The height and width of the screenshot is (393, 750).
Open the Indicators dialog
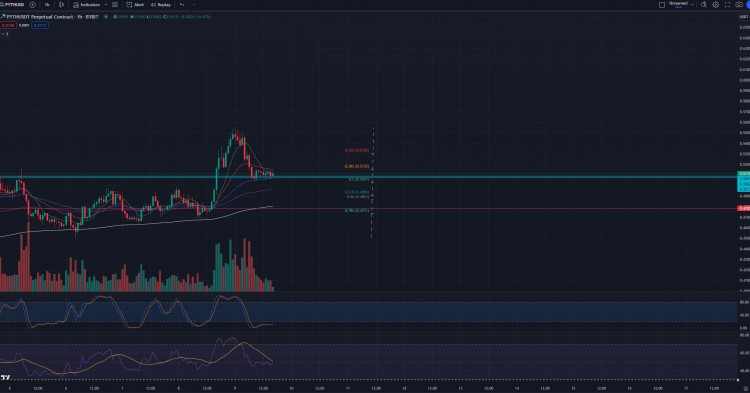point(87,4)
